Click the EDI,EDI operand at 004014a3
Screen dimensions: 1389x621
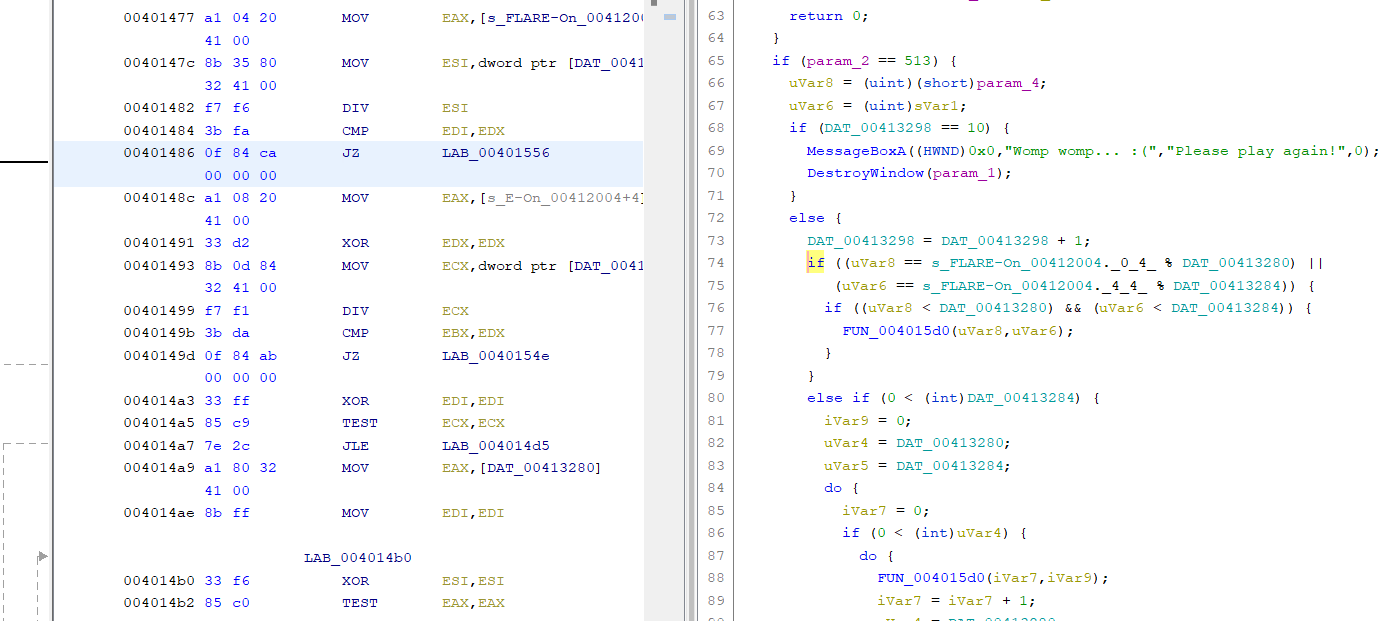pyautogui.click(x=473, y=401)
